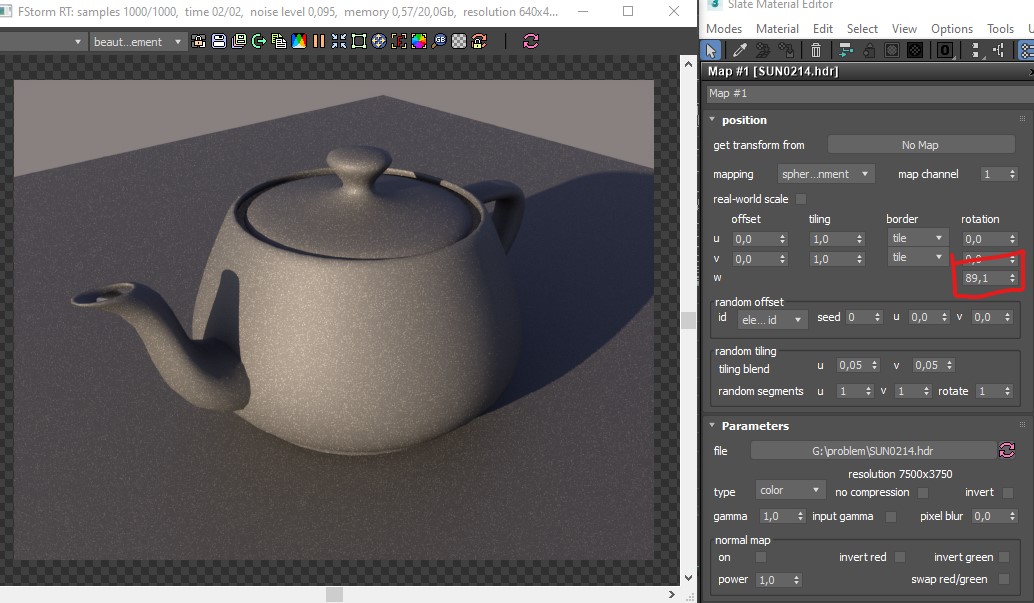Open the v border tile dropdown
This screenshot has height=603, width=1034.
point(917,257)
